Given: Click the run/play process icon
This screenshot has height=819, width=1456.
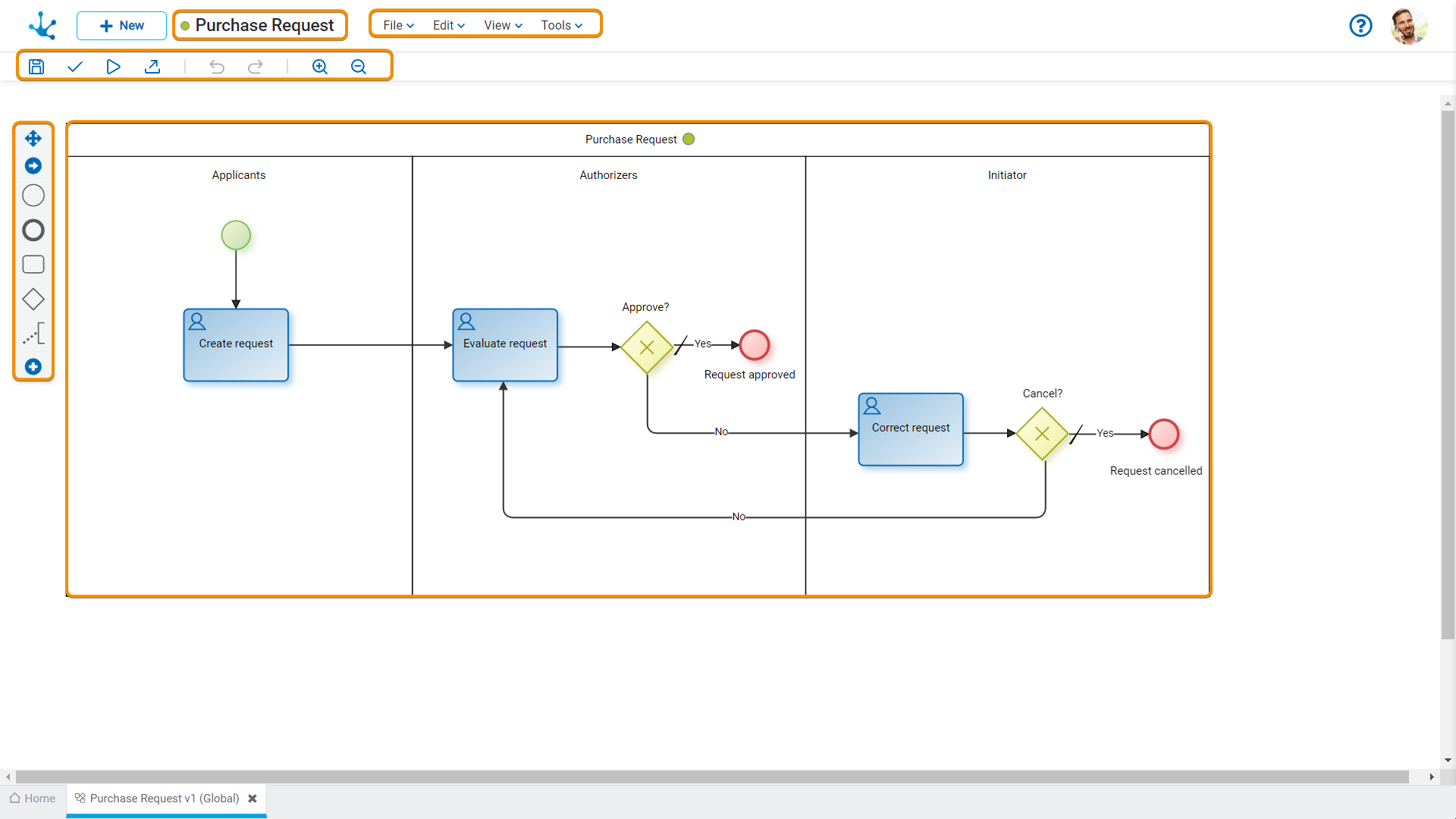Looking at the screenshot, I should click(114, 66).
